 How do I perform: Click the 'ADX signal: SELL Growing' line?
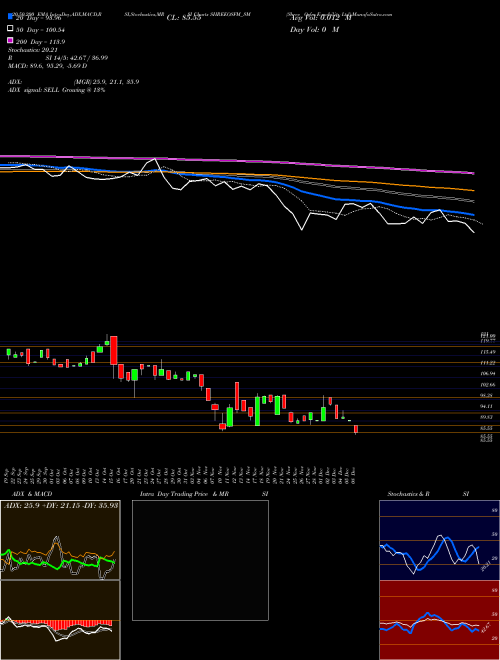(56, 90)
